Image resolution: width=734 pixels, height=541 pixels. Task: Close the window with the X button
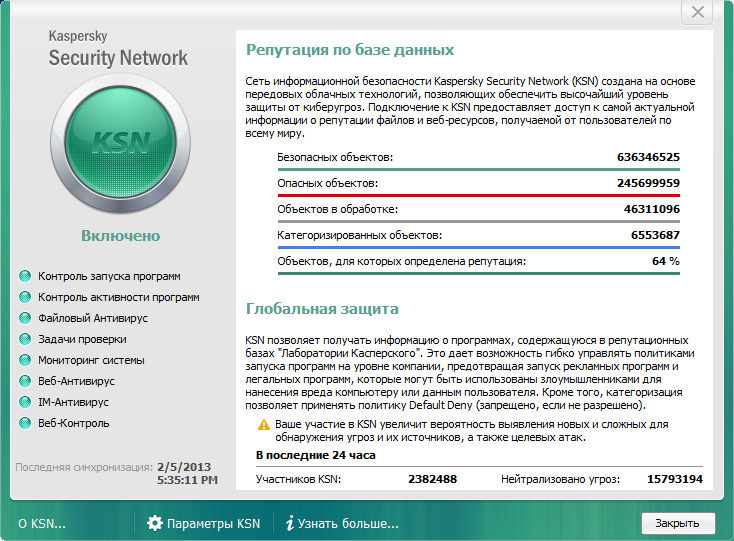click(697, 12)
